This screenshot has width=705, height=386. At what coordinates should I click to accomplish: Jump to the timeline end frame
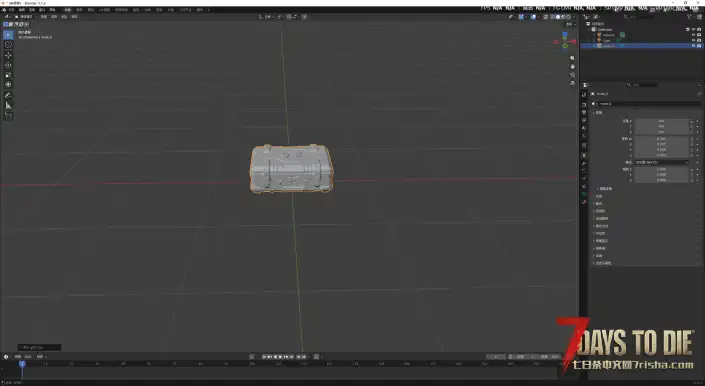[x=291, y=356]
